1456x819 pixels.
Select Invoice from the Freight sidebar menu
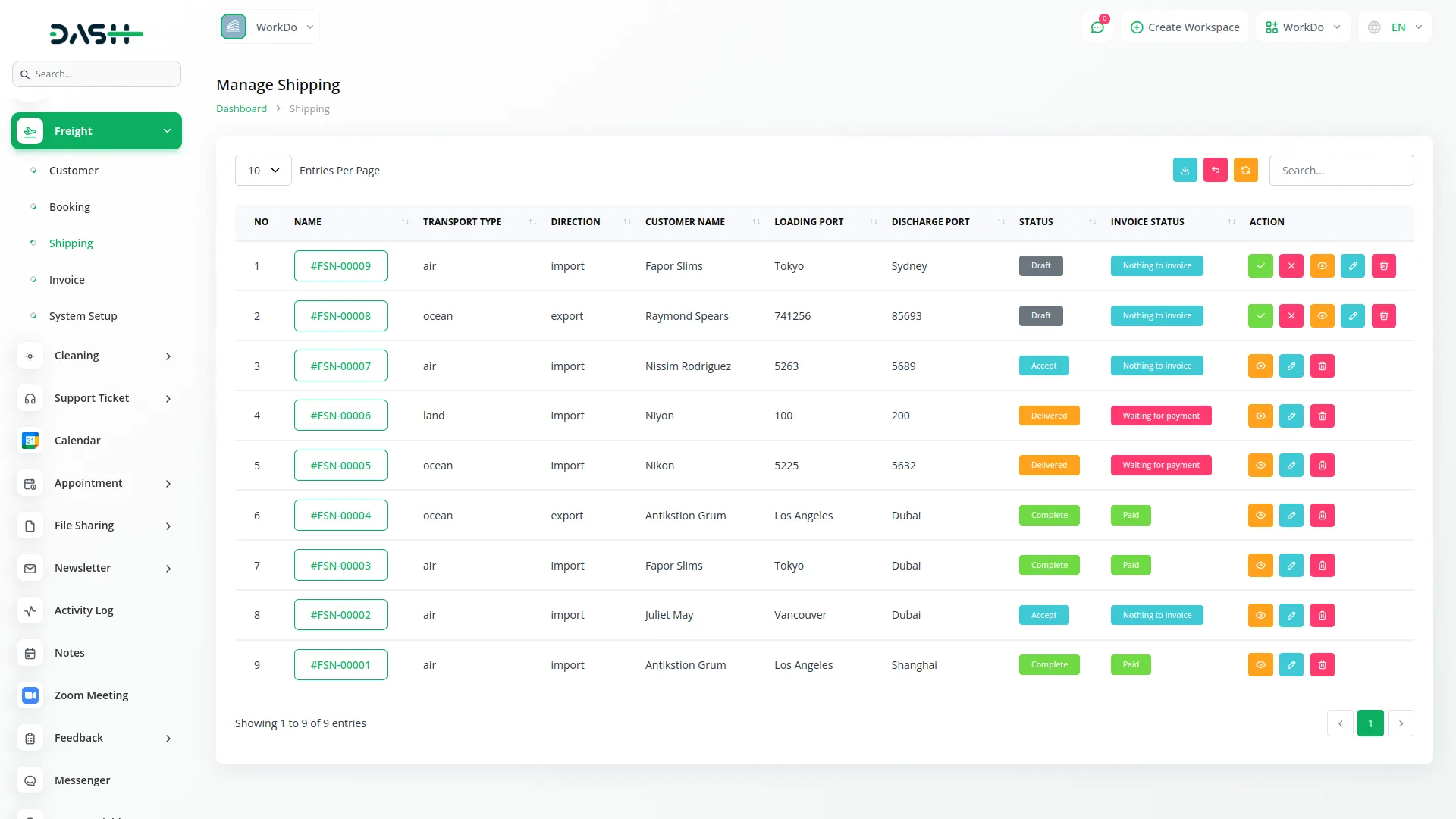click(67, 279)
